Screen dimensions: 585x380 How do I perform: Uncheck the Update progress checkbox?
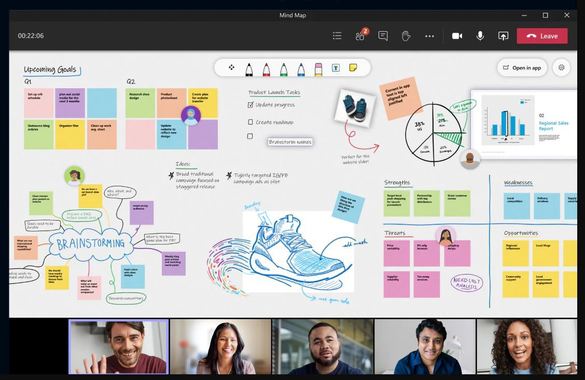251,105
